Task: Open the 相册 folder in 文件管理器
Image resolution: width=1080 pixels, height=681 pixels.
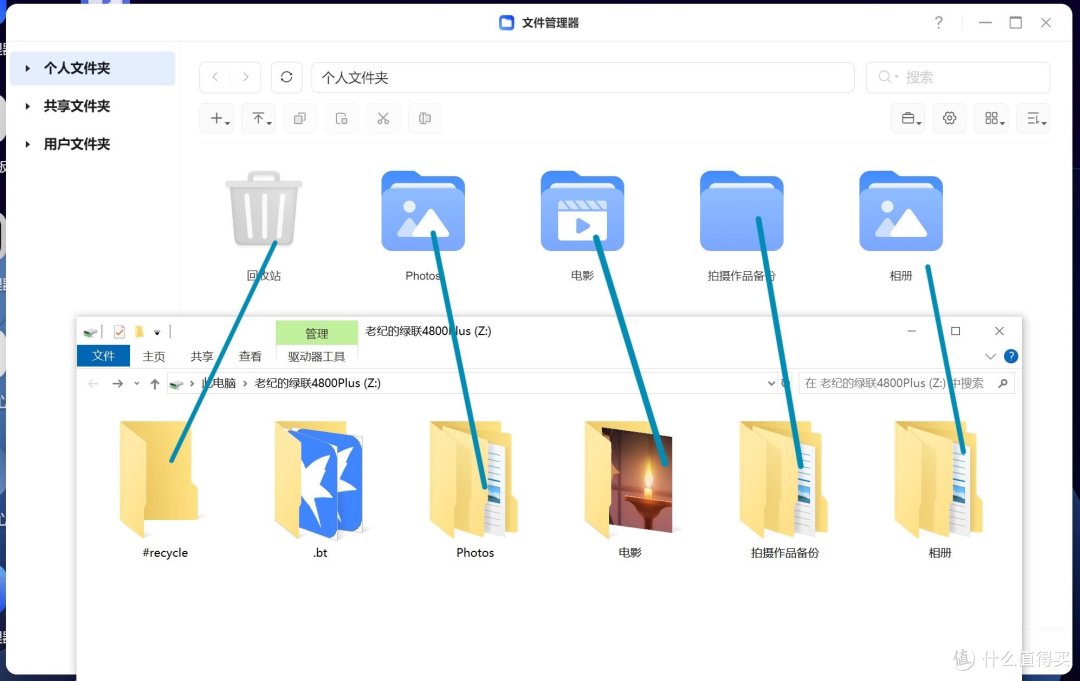Action: 901,211
